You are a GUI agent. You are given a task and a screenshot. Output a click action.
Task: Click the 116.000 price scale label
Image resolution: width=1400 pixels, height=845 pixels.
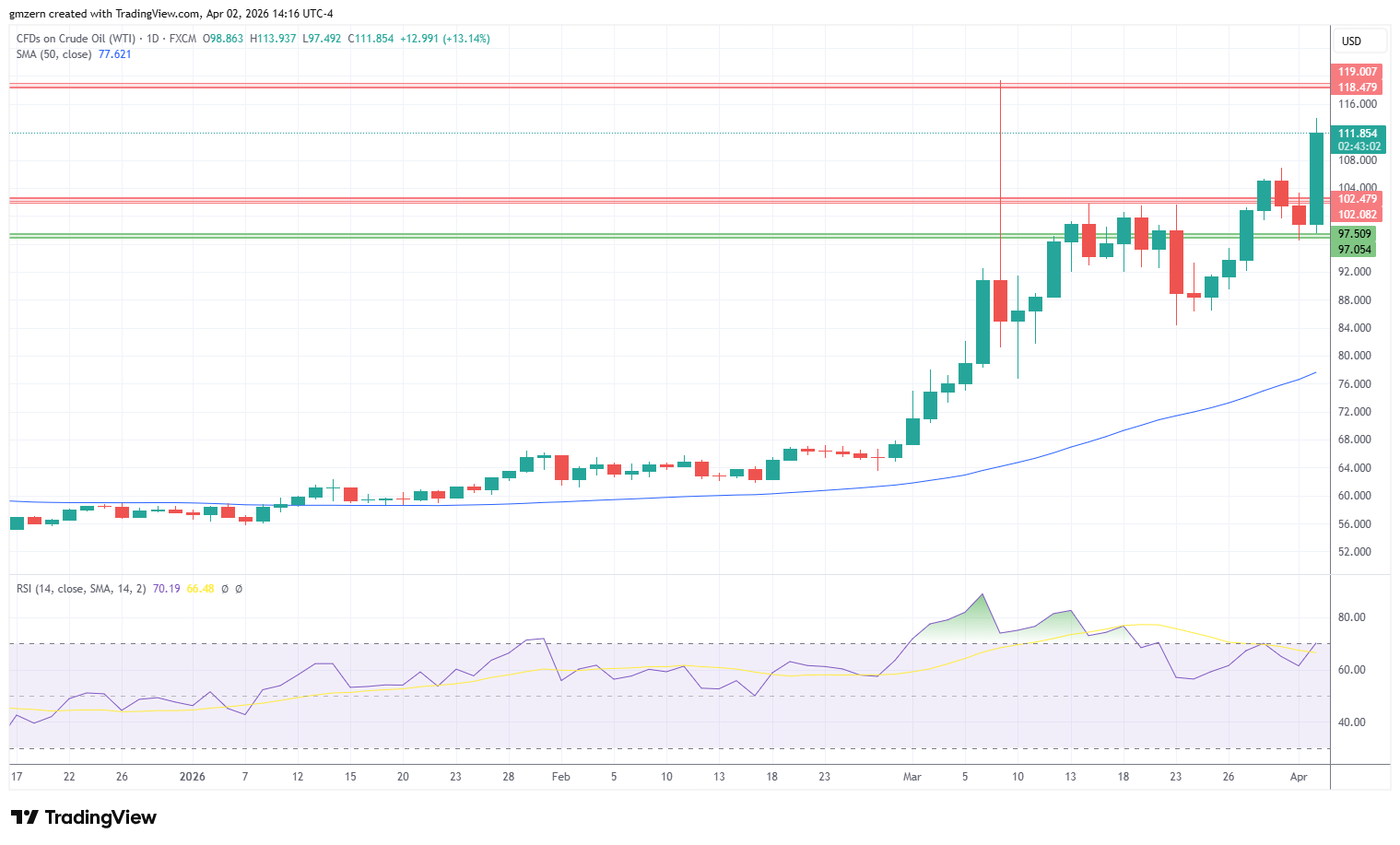click(x=1358, y=104)
